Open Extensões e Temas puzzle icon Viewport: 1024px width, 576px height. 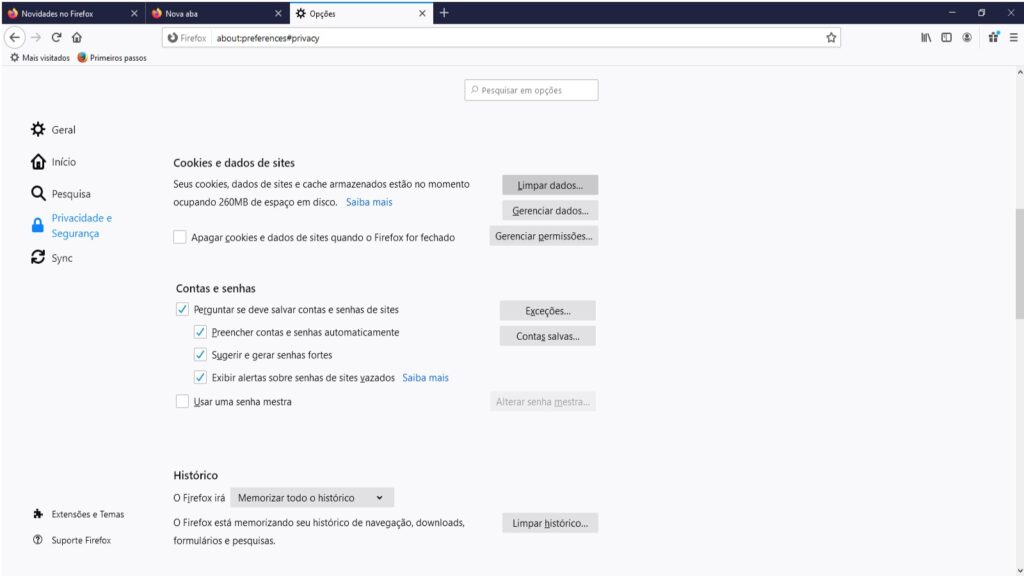click(x=38, y=514)
